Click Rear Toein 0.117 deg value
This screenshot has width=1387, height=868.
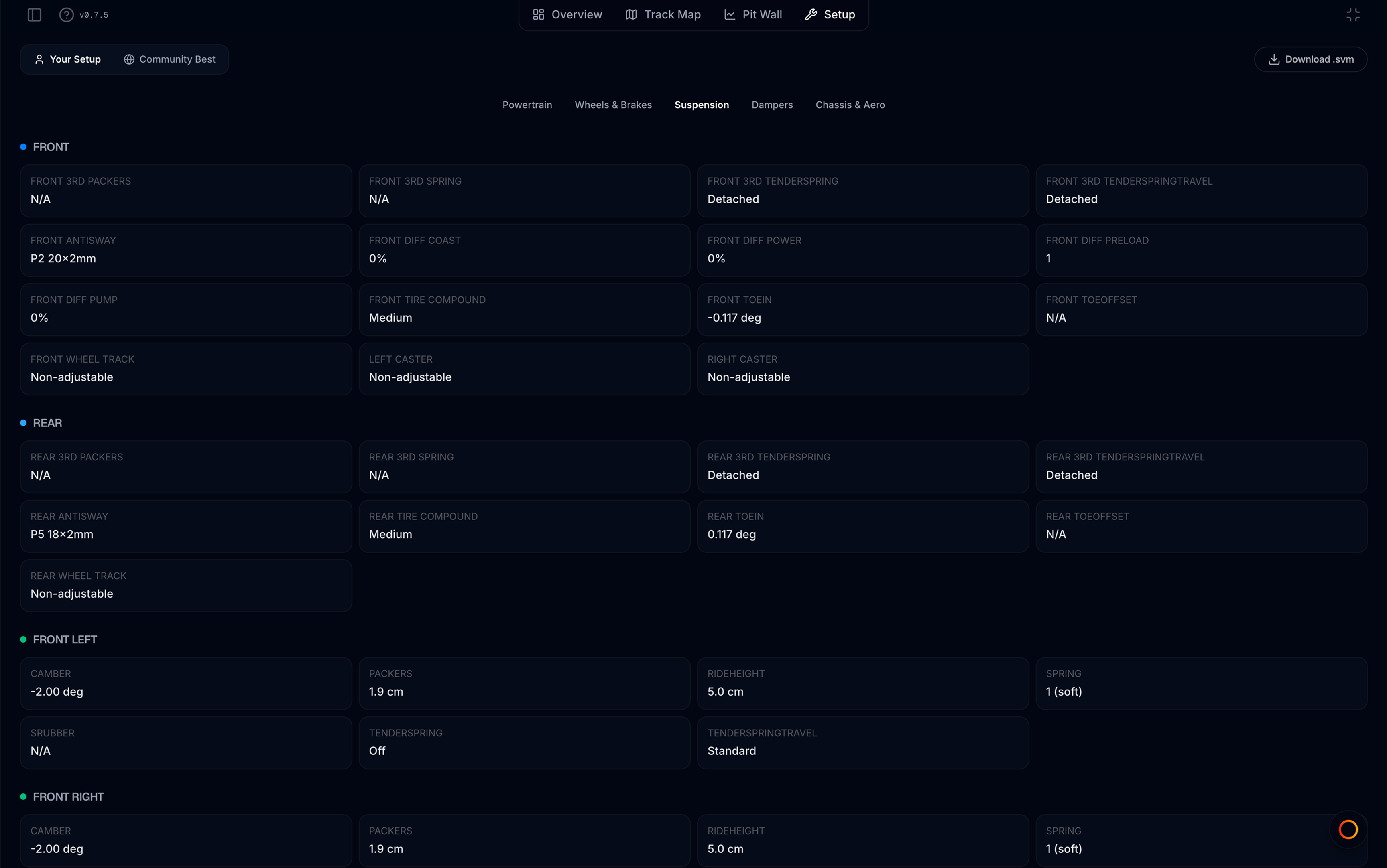pos(732,534)
